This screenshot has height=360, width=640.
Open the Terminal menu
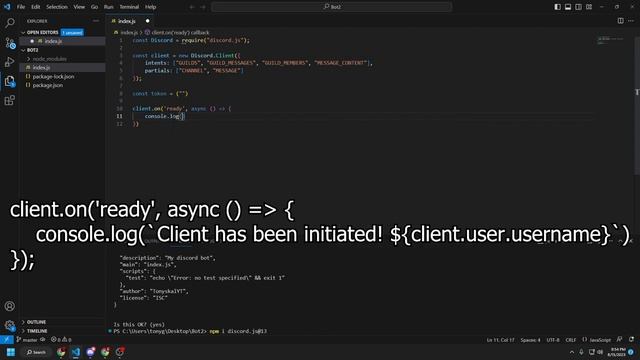[x=129, y=7]
